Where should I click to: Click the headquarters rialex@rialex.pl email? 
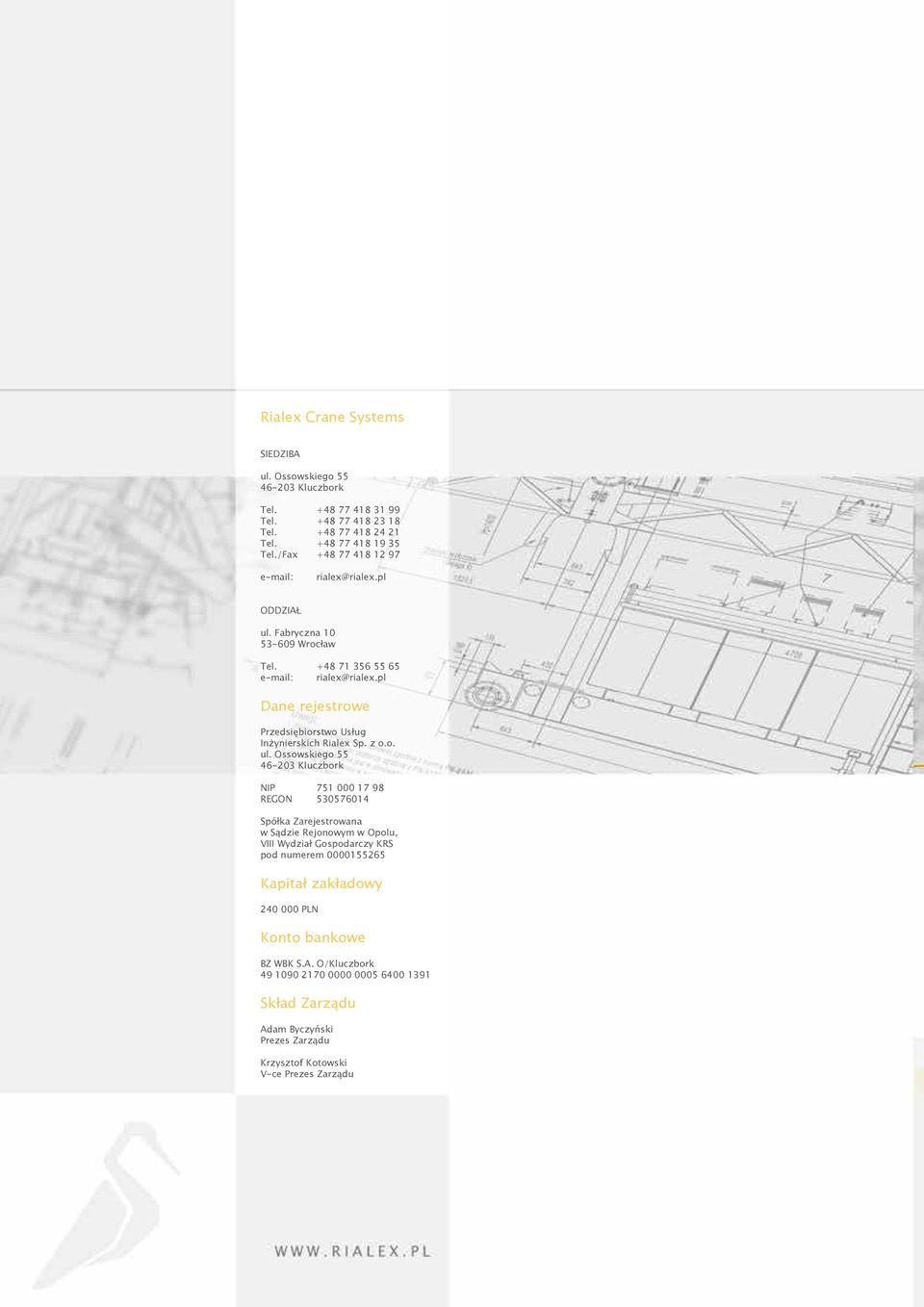coord(351,577)
